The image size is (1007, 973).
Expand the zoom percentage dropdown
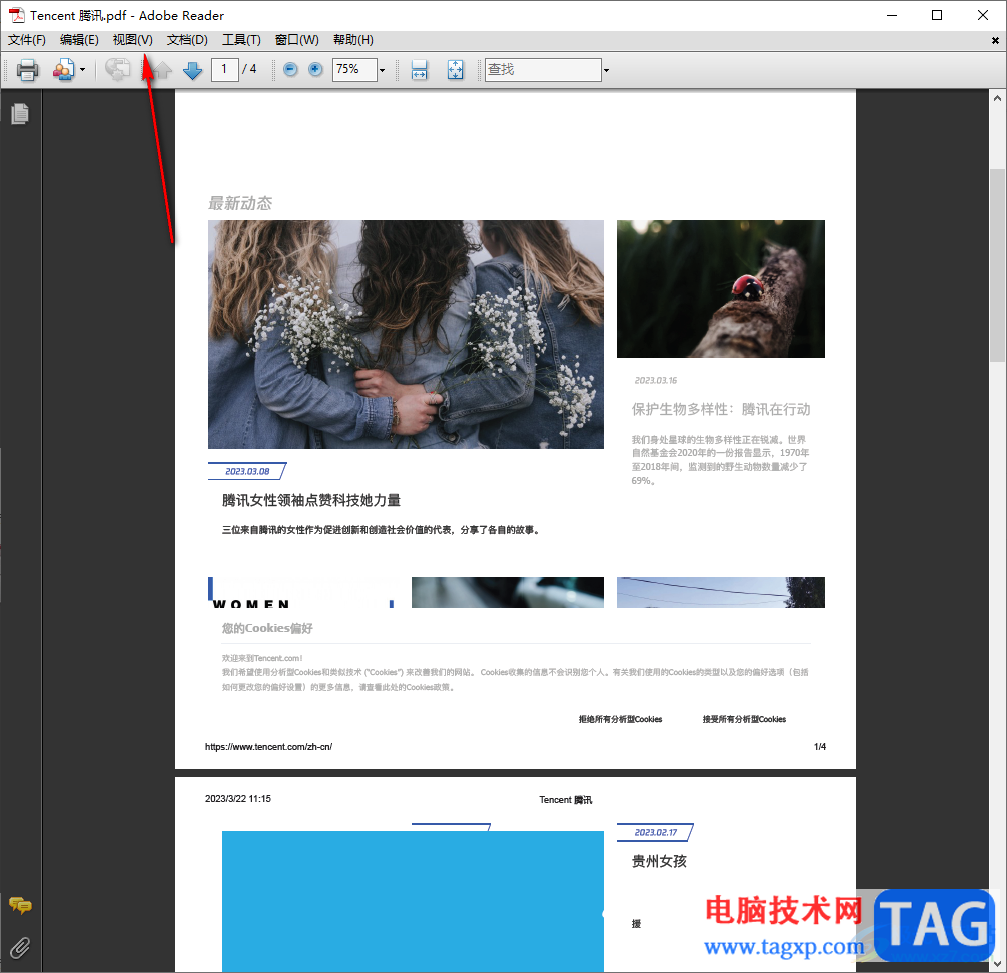[383, 70]
